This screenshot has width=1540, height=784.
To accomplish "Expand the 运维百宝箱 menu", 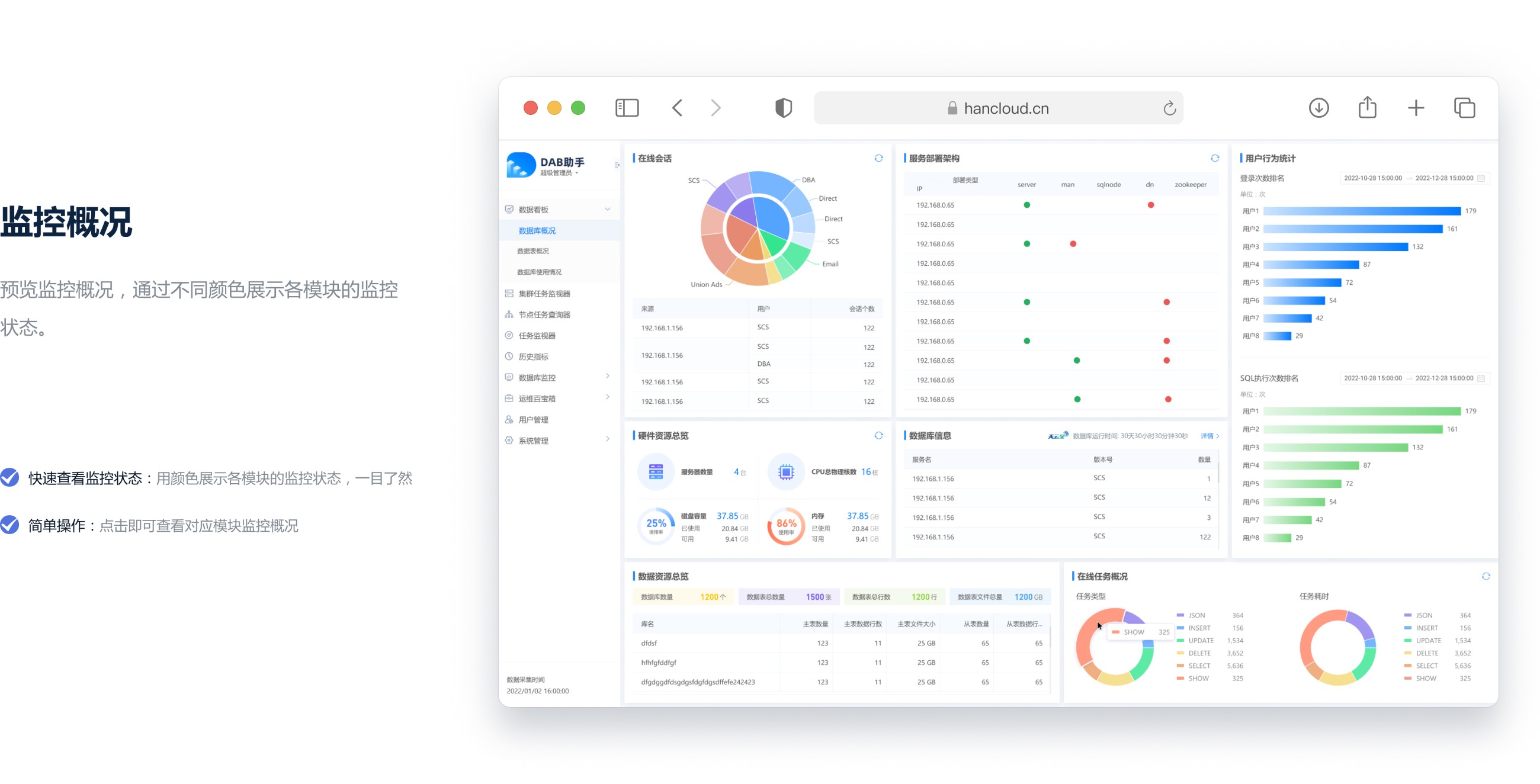I will tap(607, 397).
